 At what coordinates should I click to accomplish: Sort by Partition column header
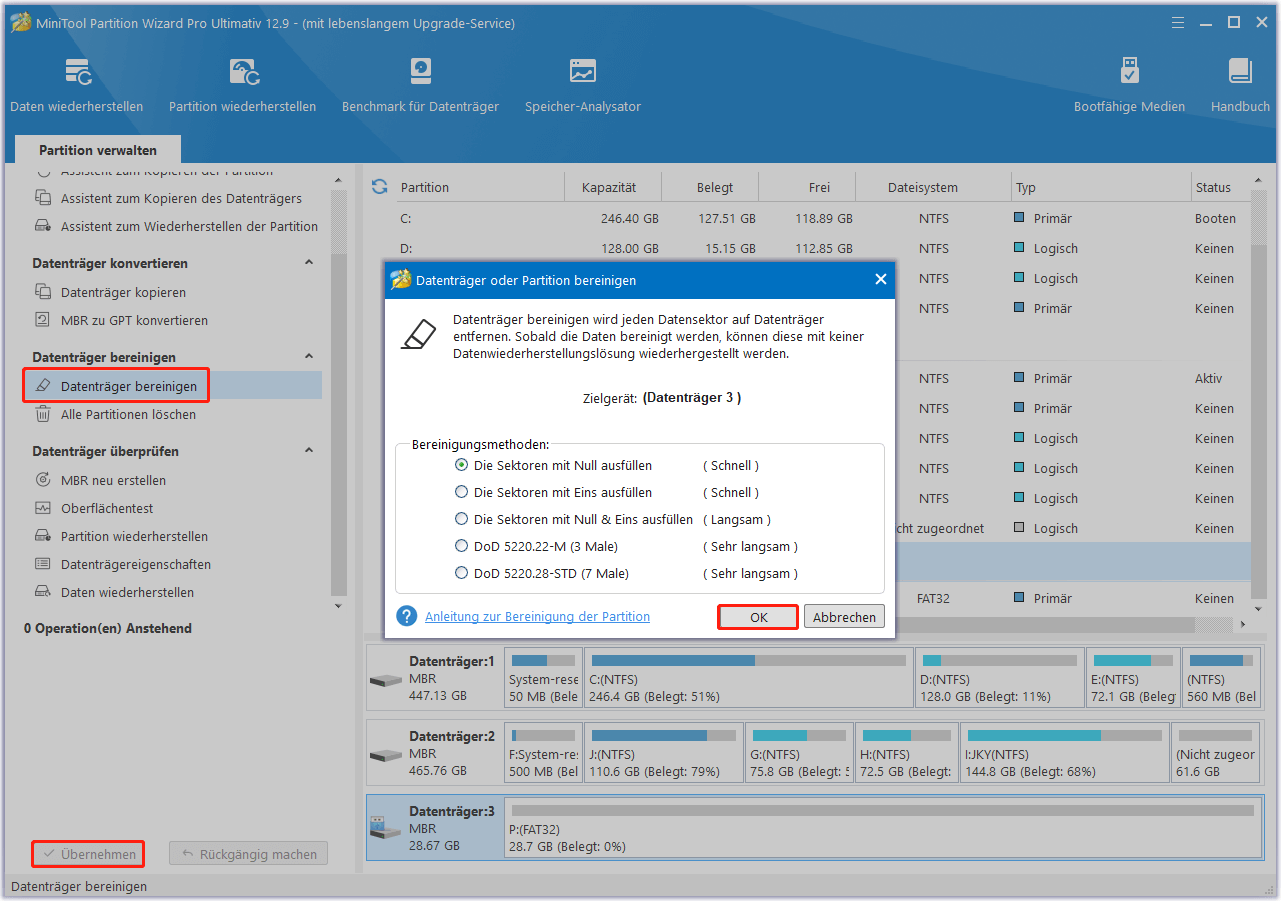pos(425,187)
